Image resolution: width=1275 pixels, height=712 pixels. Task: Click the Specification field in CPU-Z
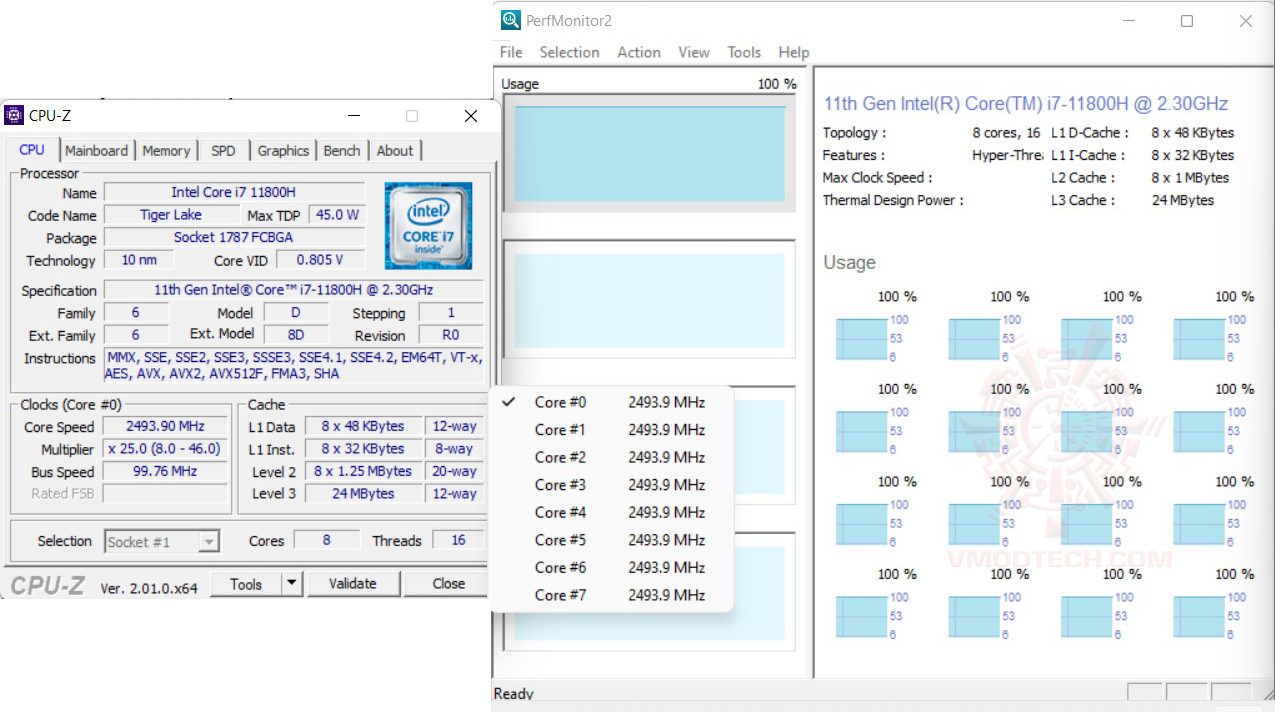[293, 290]
